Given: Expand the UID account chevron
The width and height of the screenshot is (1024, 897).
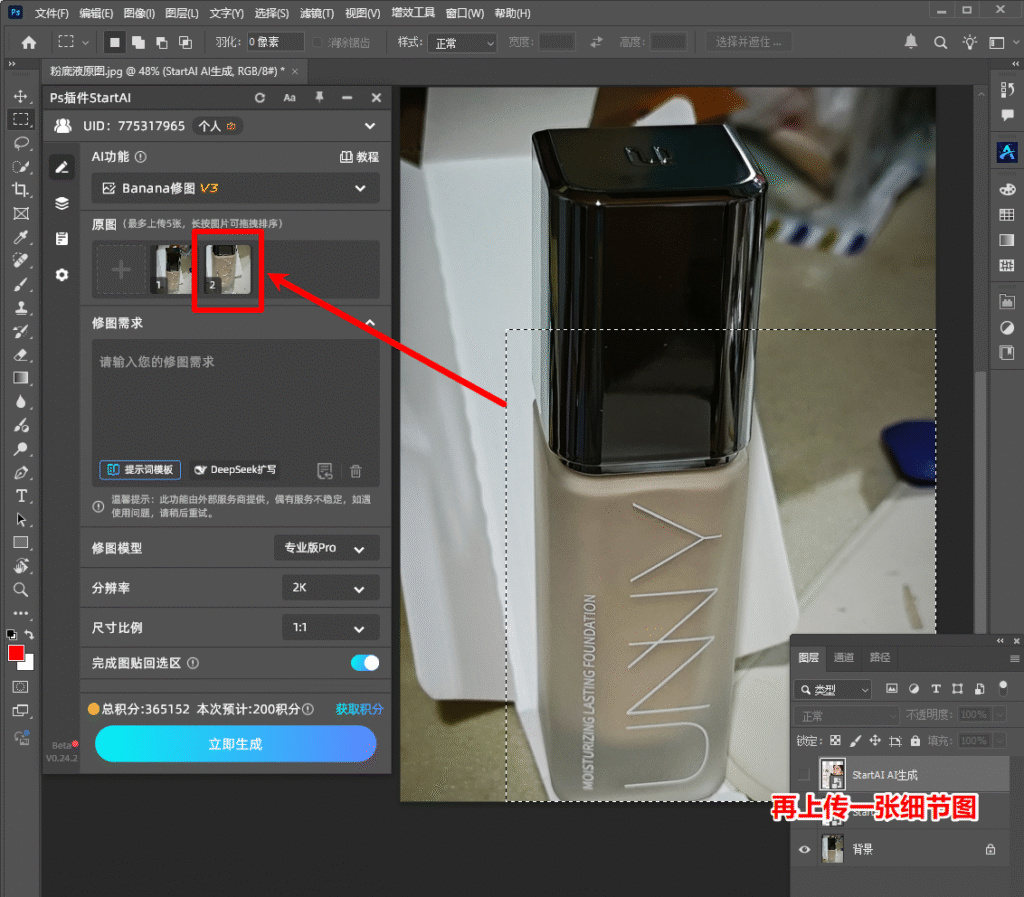Looking at the screenshot, I should (370, 126).
